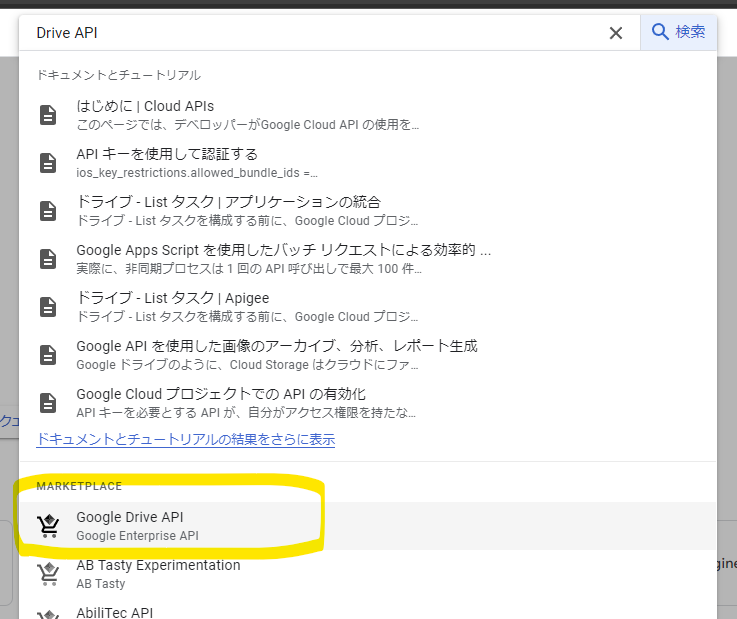Click document icon beside Apigee result

coord(48,307)
